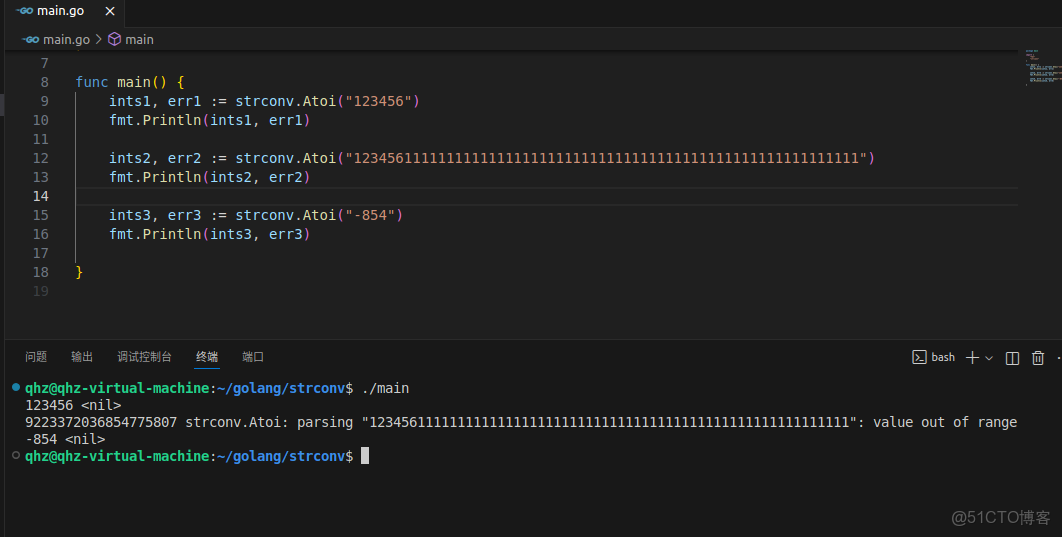Image resolution: width=1062 pixels, height=537 pixels.
Task: Split the terminal panel
Action: (1012, 357)
